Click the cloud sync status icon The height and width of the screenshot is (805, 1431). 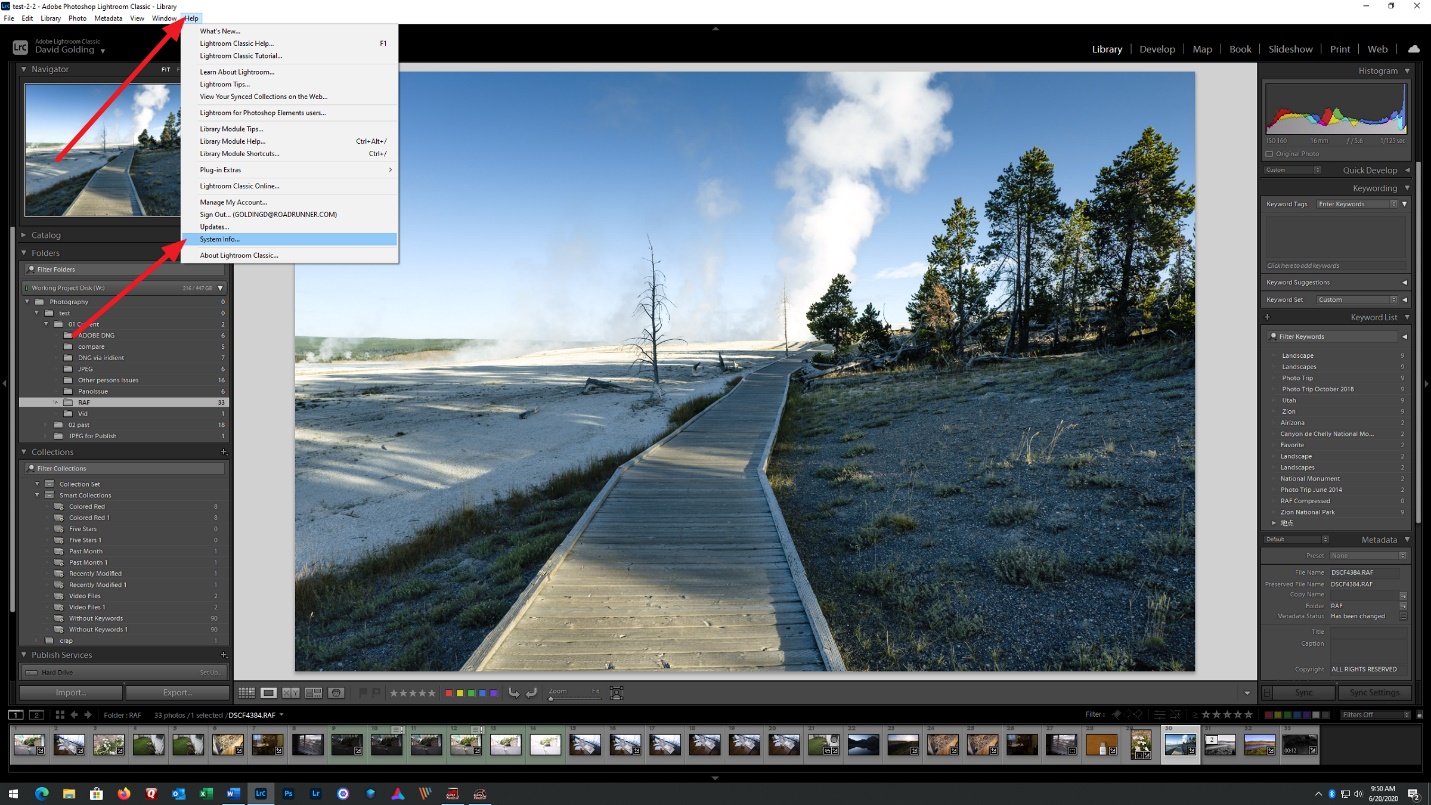click(x=1413, y=48)
